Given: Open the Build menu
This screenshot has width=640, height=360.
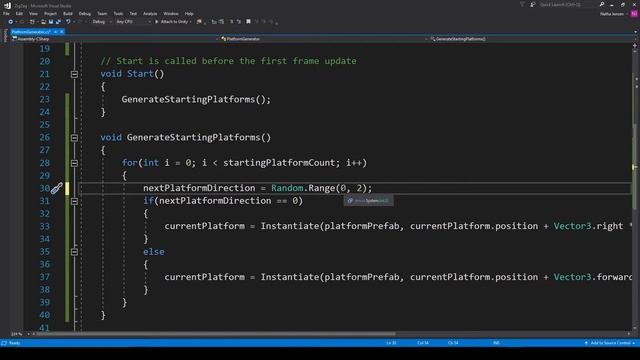Looking at the screenshot, I should pos(68,14).
